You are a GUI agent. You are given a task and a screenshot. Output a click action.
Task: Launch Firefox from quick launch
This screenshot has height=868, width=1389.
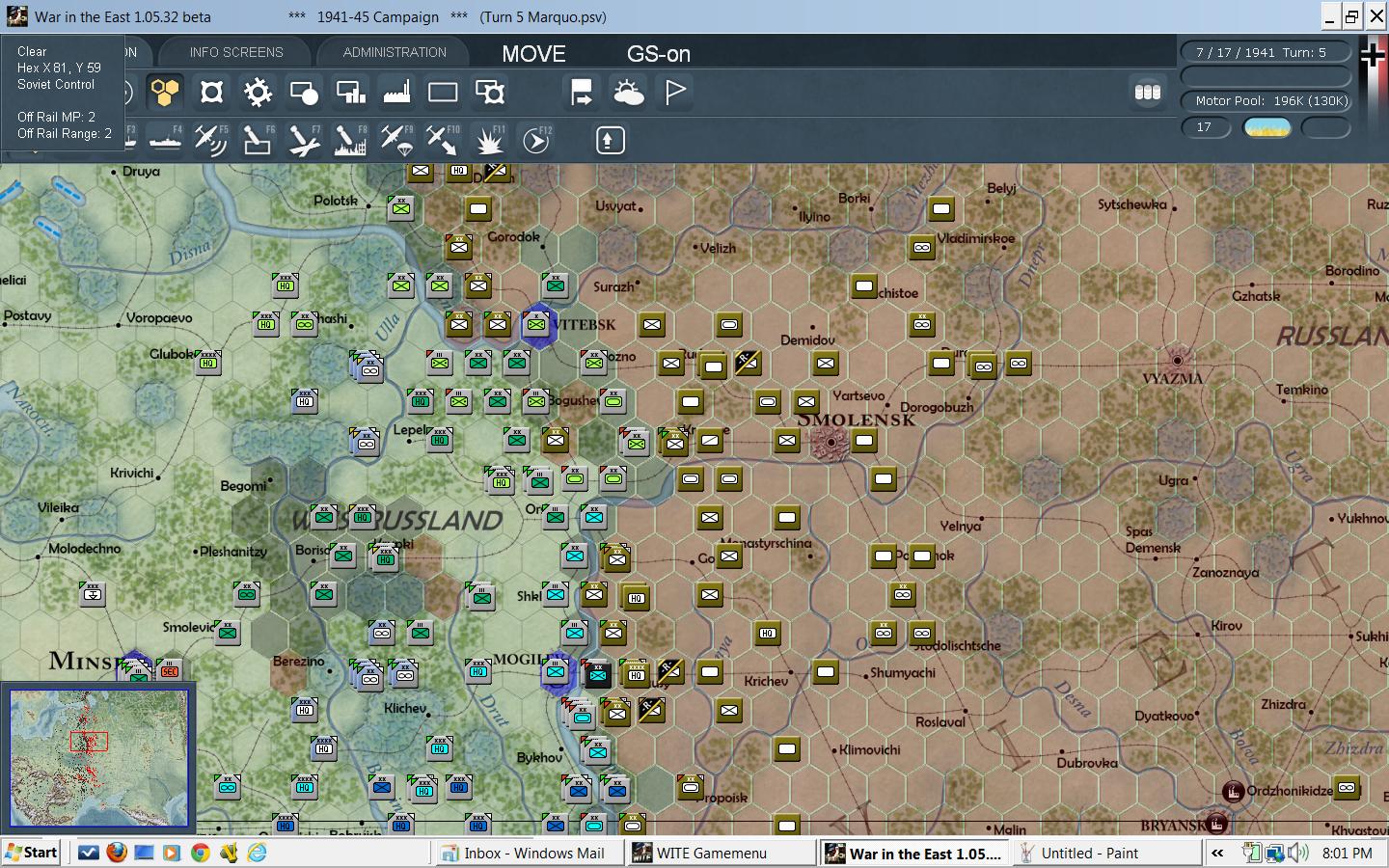[x=117, y=853]
